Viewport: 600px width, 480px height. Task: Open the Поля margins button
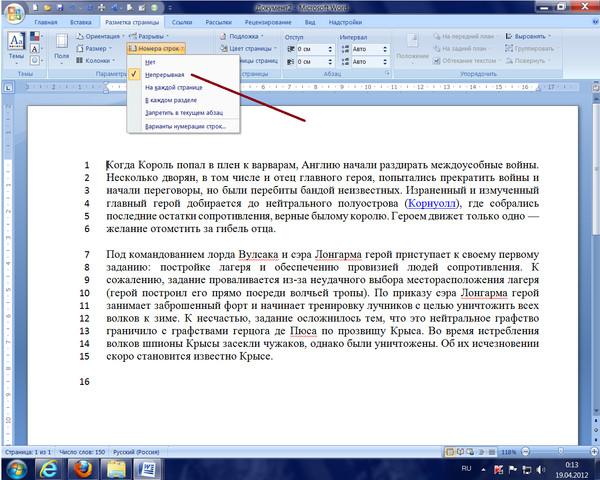[61, 47]
